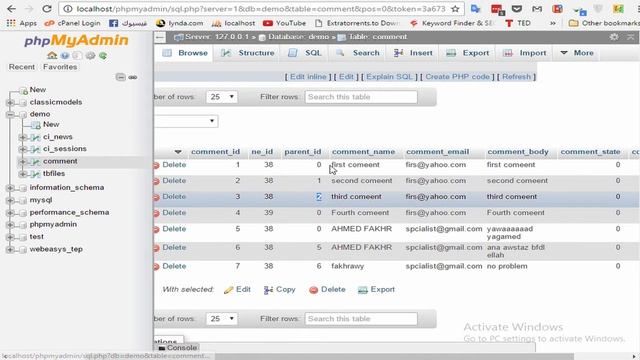640x360 pixels.
Task: Click the green reload navigation icon in sidebar
Action: (103, 55)
